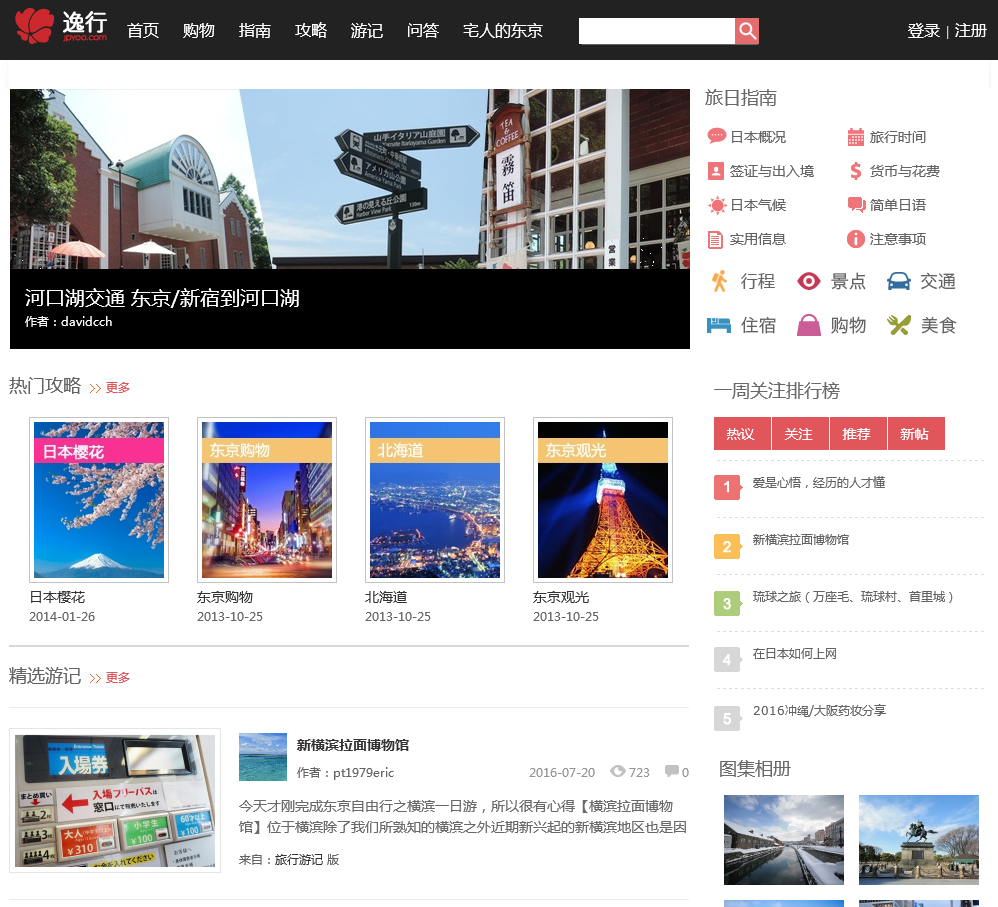998x907 pixels.
Task: Switch to the 新帖 ranking tab
Action: tap(914, 434)
